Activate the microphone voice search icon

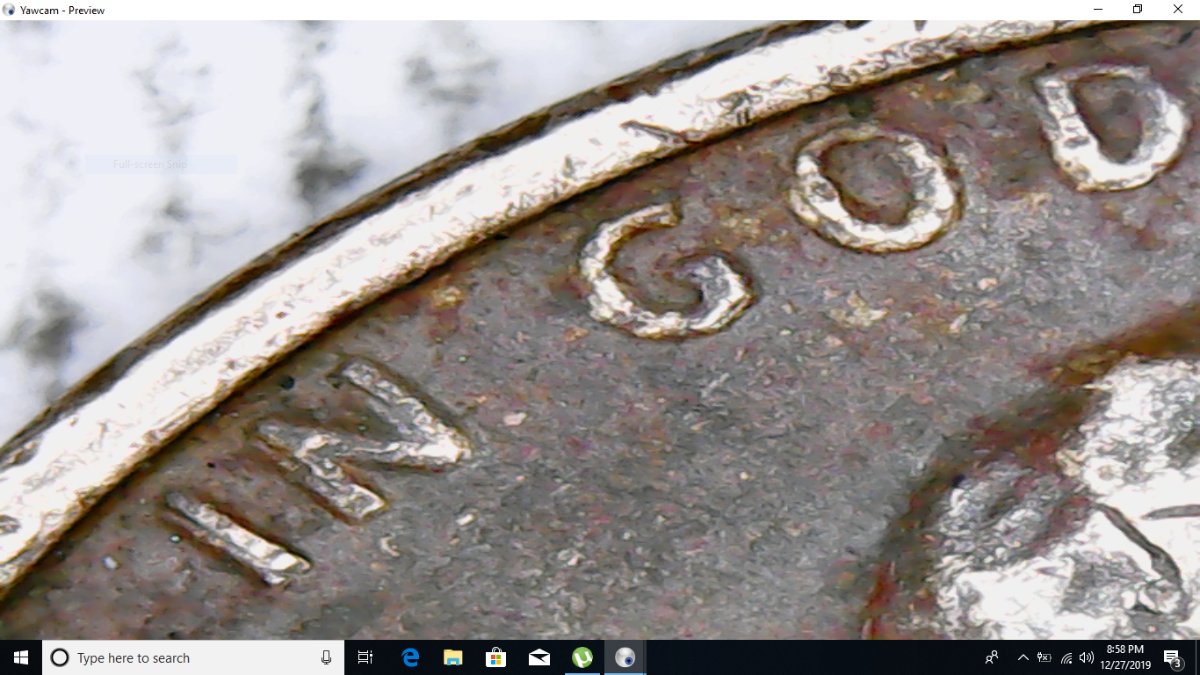pyautogui.click(x=326, y=657)
